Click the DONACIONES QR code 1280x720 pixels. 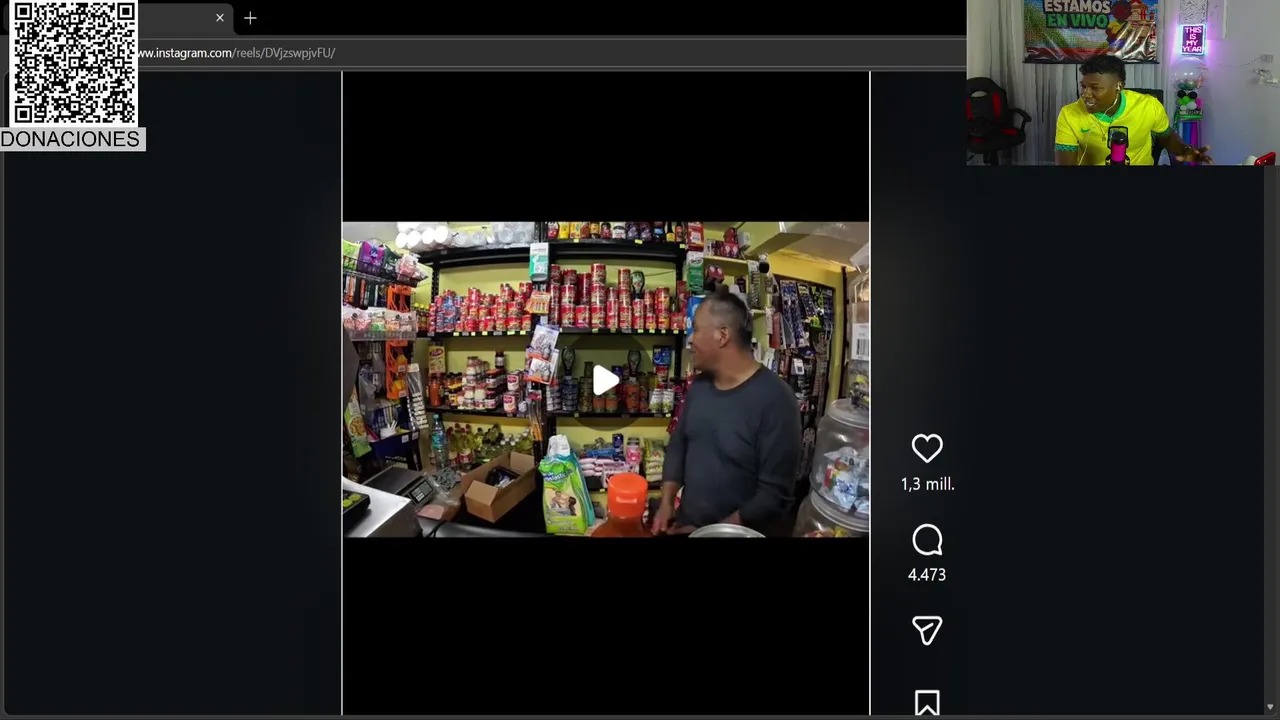(x=73, y=63)
